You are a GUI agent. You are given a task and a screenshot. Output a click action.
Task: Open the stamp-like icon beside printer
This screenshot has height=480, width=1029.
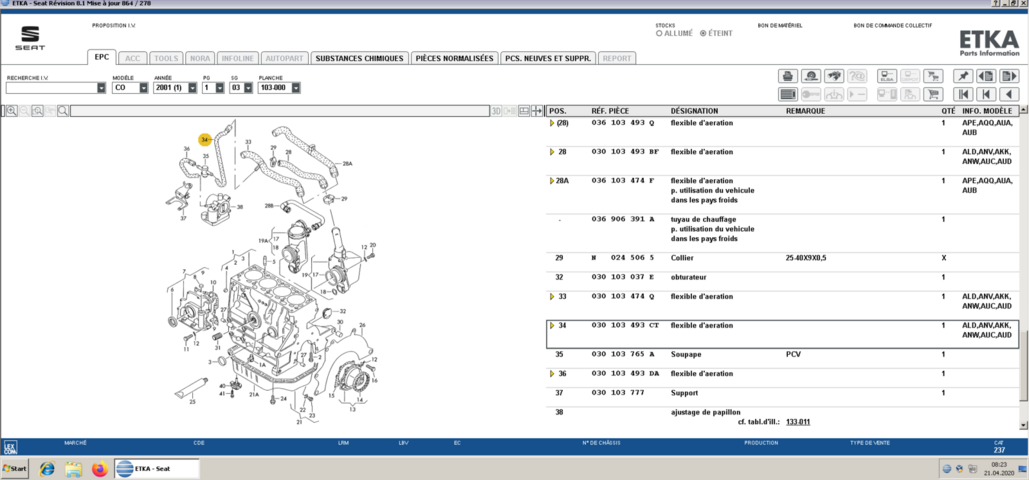810,76
